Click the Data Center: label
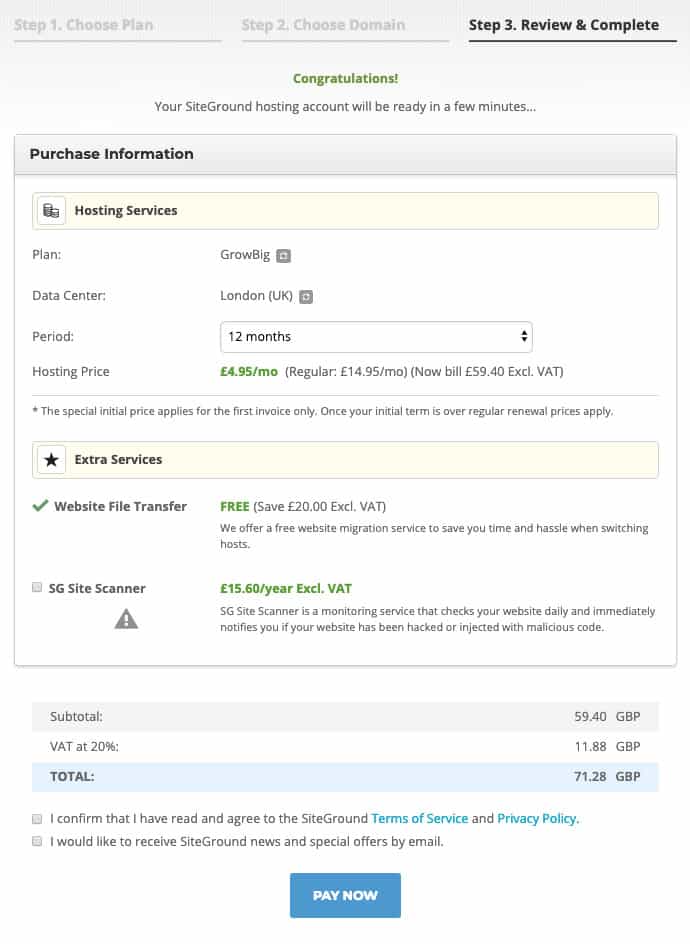This screenshot has height=944, width=690. click(x=69, y=296)
